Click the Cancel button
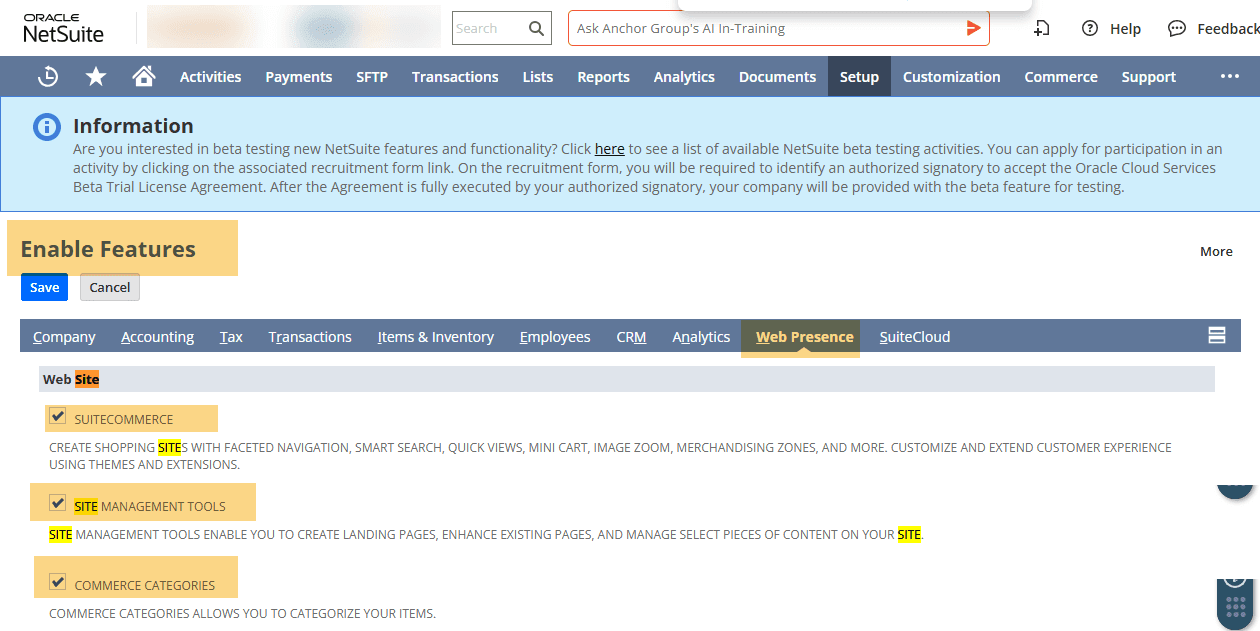The width and height of the screenshot is (1260, 631). point(110,287)
